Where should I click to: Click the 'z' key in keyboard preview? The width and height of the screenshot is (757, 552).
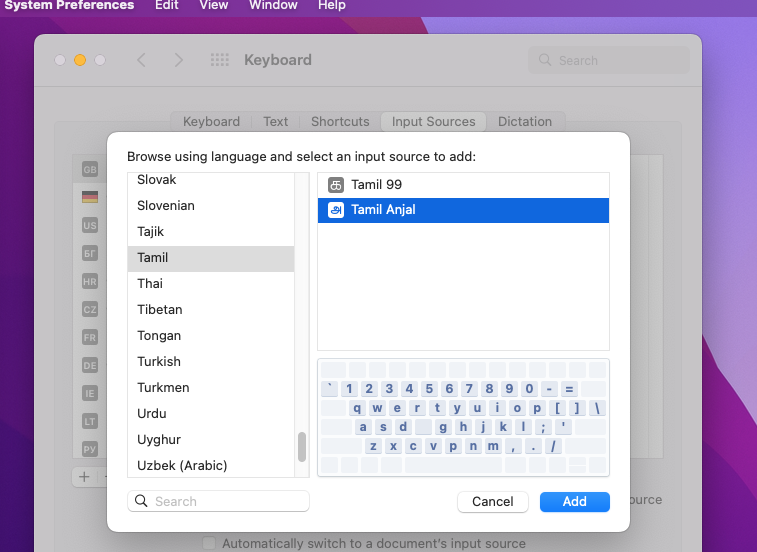pos(373,446)
